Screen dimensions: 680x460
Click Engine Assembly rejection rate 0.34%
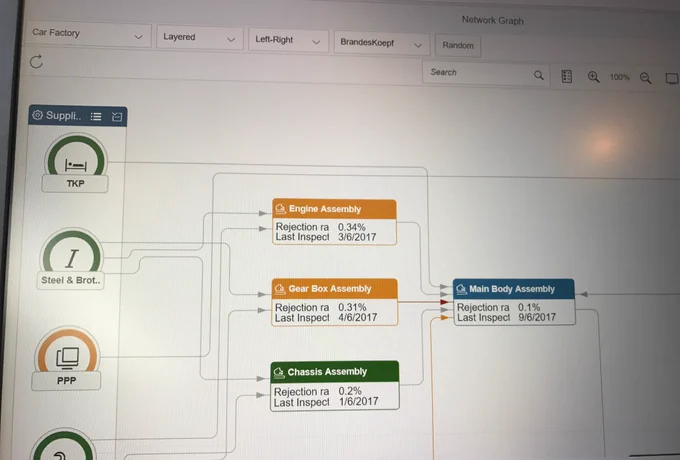pyautogui.click(x=352, y=227)
